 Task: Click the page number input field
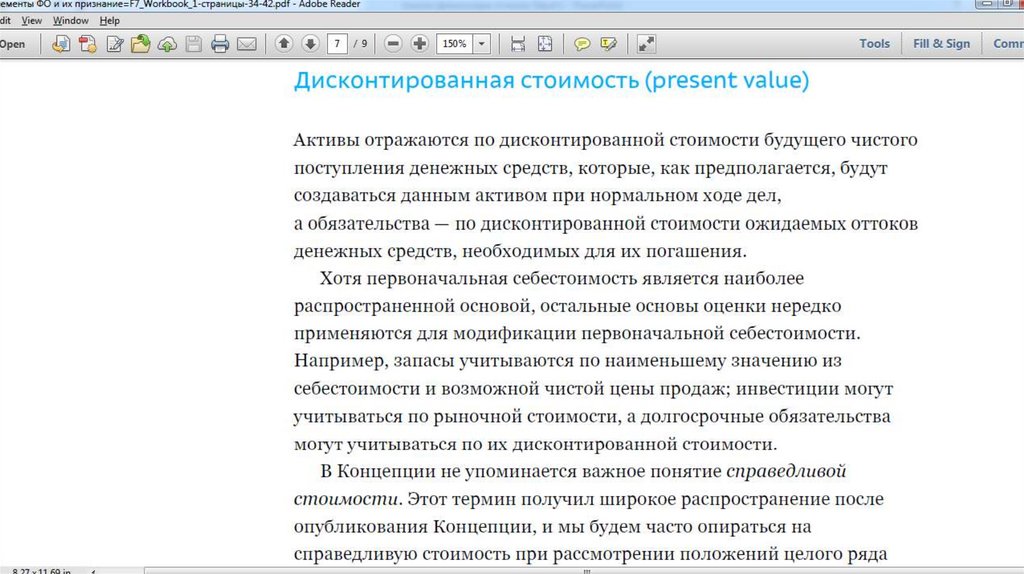point(341,44)
